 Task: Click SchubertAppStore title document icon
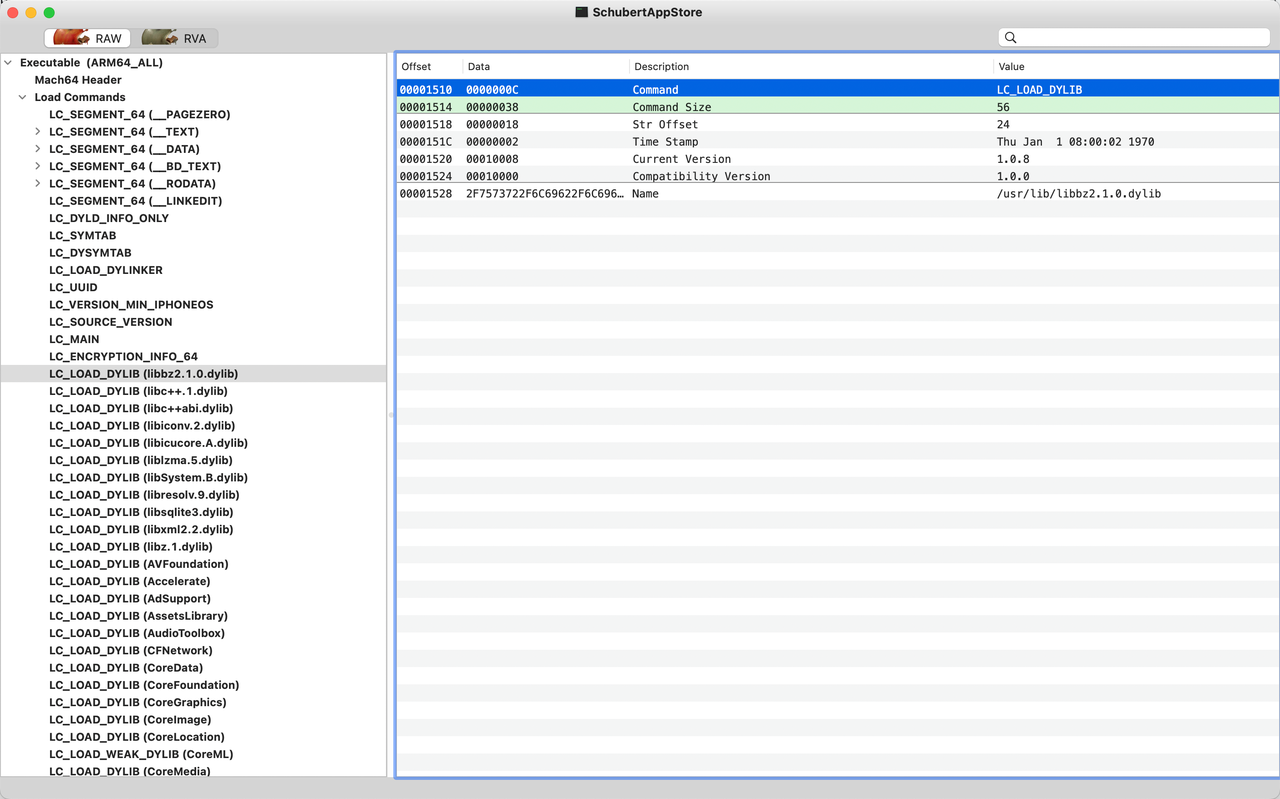pos(581,12)
